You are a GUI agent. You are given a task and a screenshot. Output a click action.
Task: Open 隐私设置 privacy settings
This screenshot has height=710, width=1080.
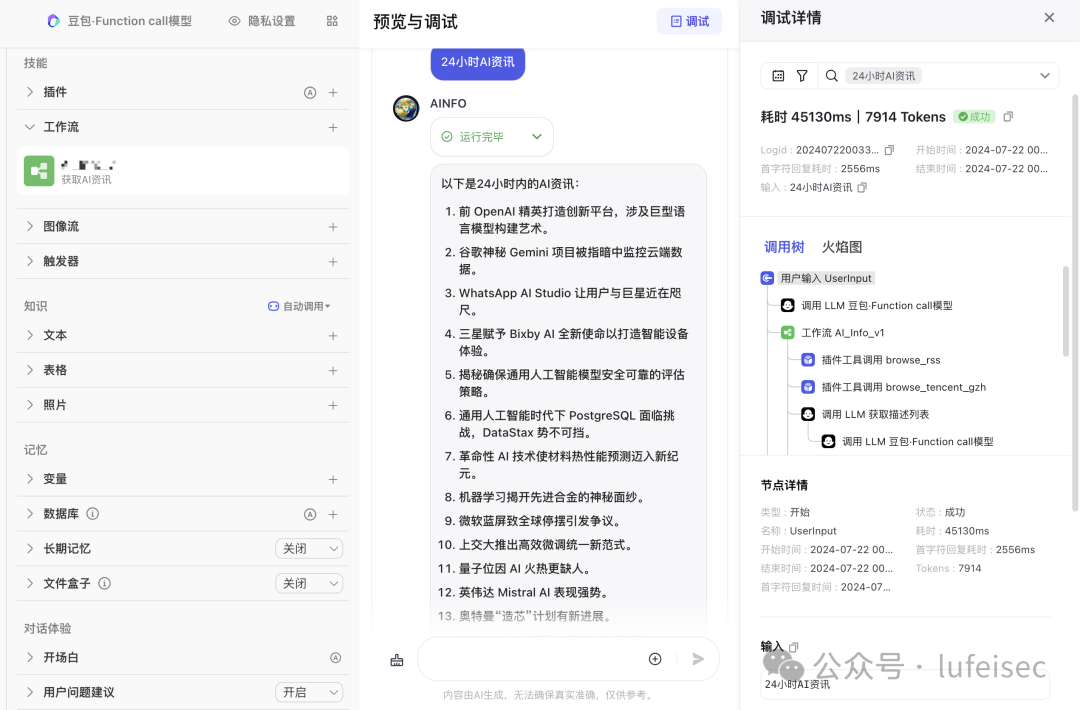(262, 21)
